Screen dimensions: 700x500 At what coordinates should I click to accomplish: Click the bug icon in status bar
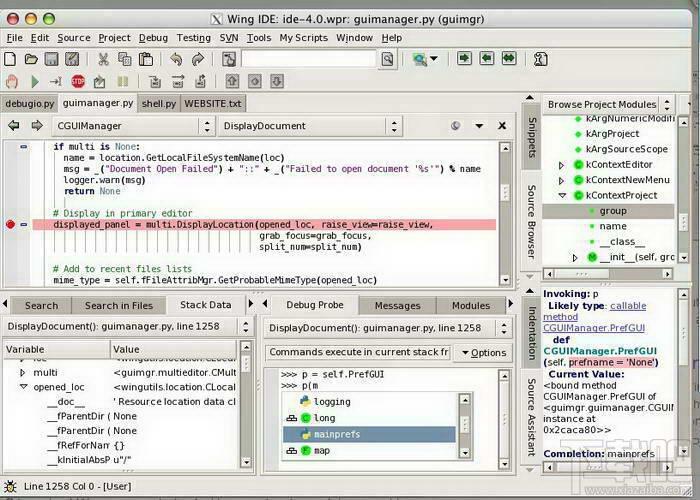point(10,486)
